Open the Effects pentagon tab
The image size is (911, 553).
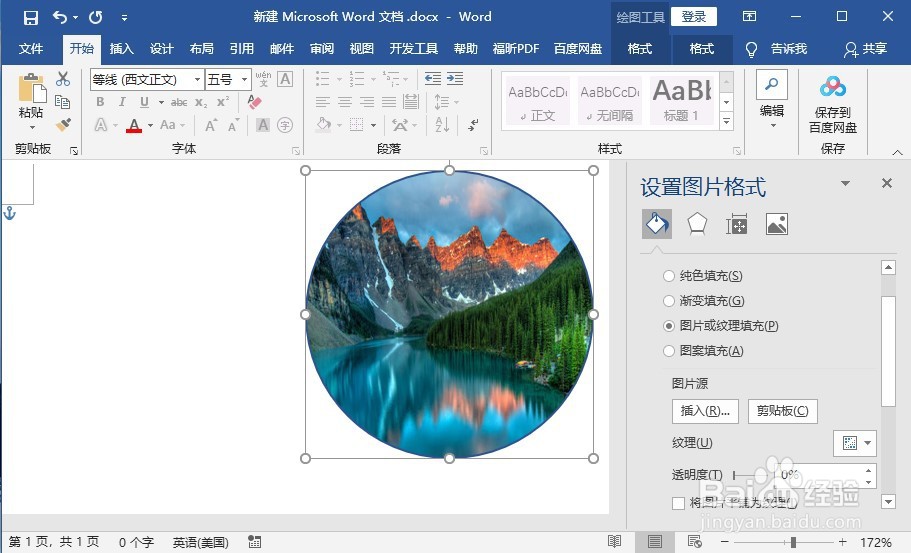697,224
